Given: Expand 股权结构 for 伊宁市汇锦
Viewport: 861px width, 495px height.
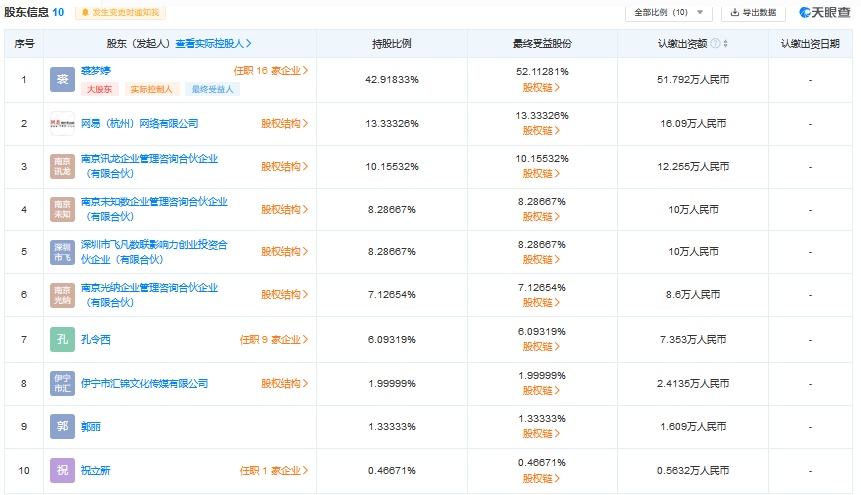Looking at the screenshot, I should click(x=284, y=383).
